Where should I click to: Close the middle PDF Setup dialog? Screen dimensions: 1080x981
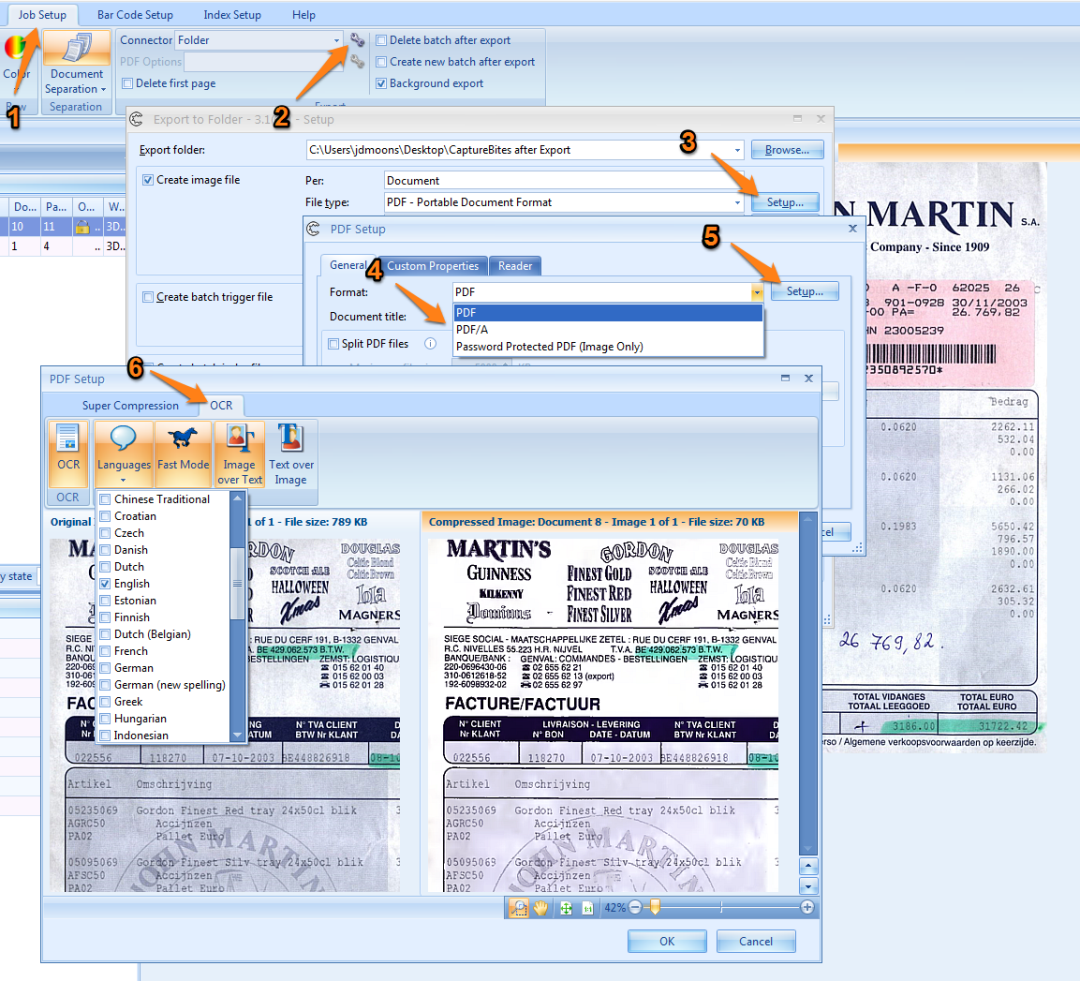(x=853, y=228)
